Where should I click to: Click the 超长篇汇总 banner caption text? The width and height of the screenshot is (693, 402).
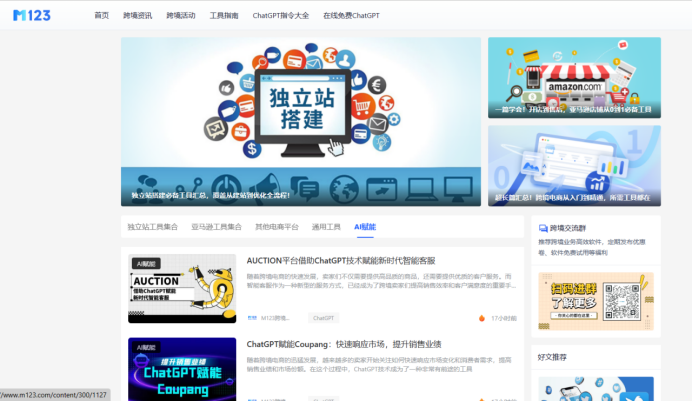572,197
